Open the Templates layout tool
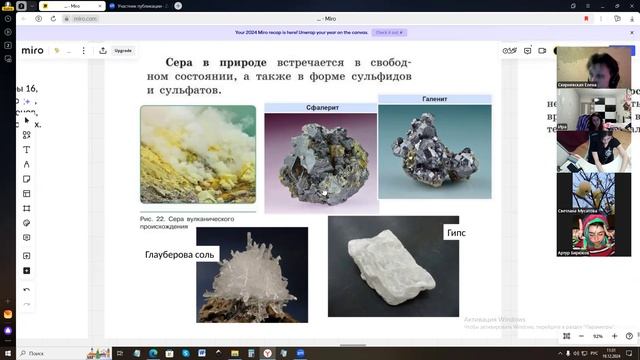640x360 pixels. coord(27,194)
